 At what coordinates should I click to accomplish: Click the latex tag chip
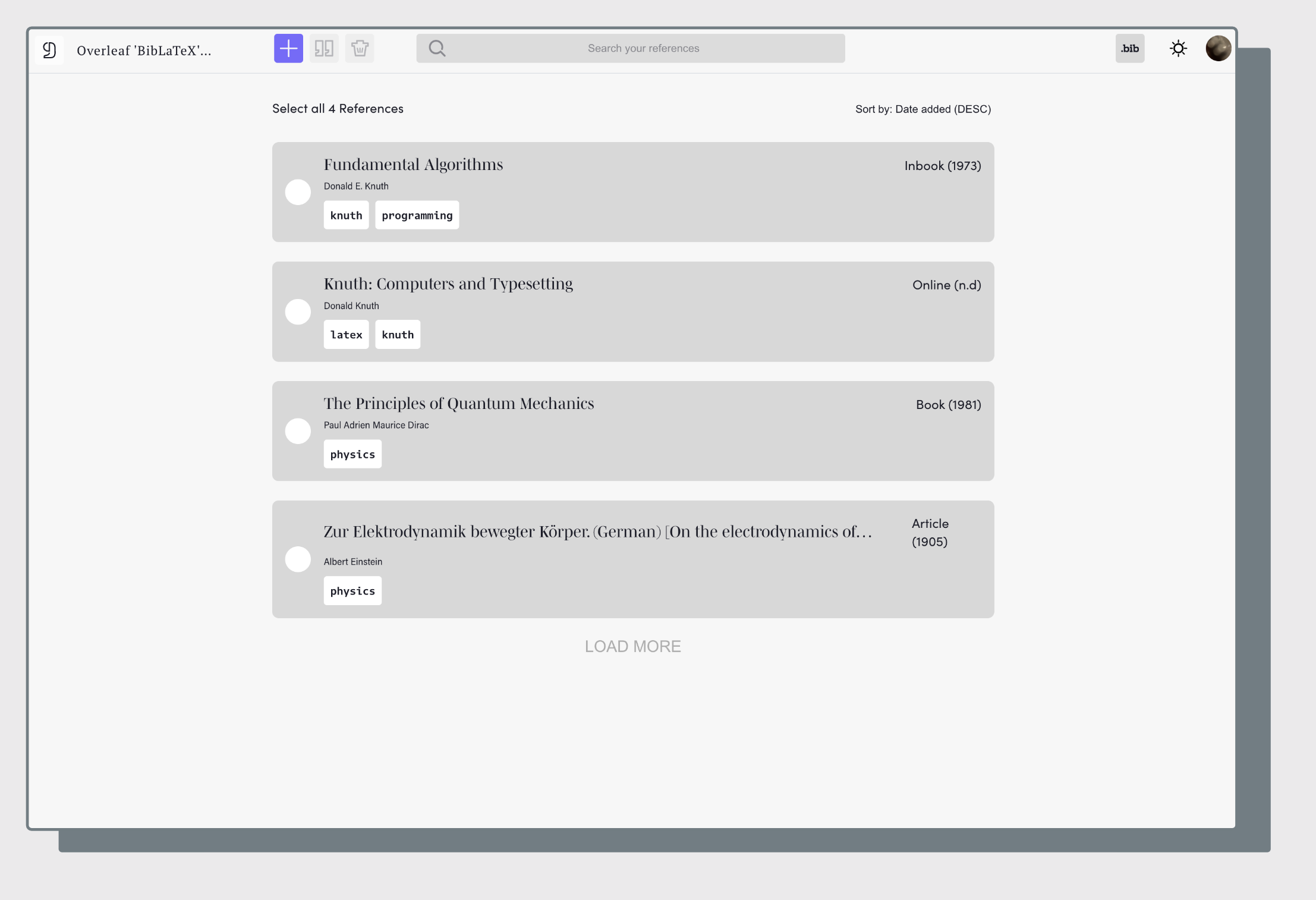pos(346,335)
